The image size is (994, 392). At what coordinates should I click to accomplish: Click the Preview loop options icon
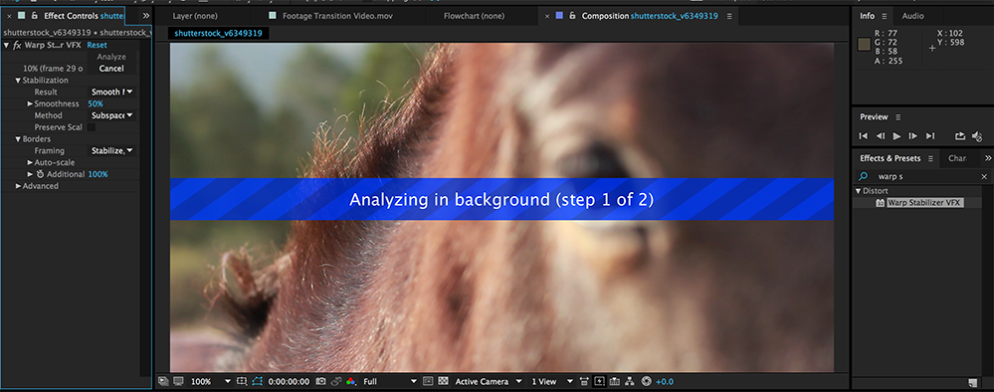(960, 136)
